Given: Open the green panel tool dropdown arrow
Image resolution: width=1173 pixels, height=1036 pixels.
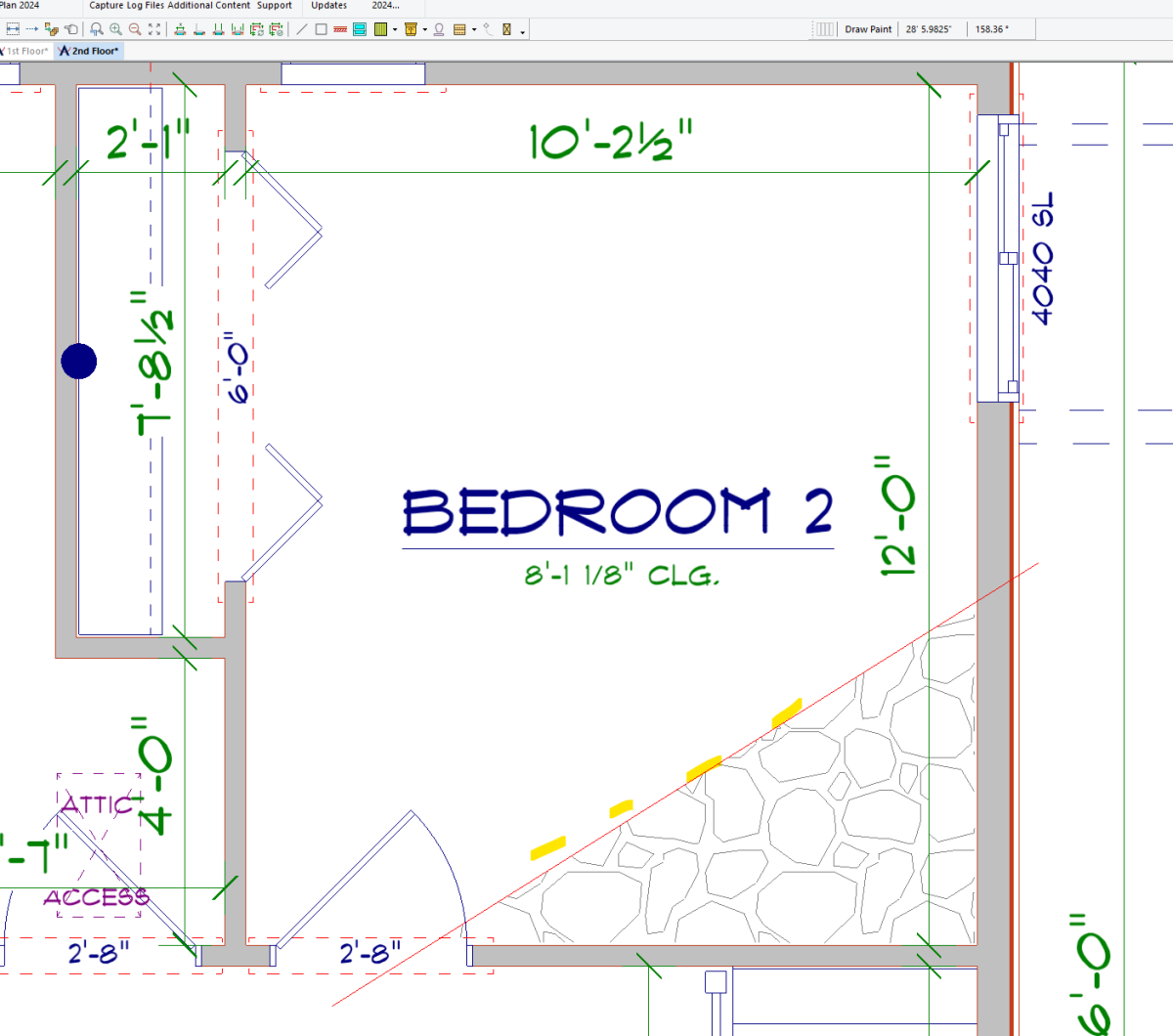Looking at the screenshot, I should tap(395, 30).
